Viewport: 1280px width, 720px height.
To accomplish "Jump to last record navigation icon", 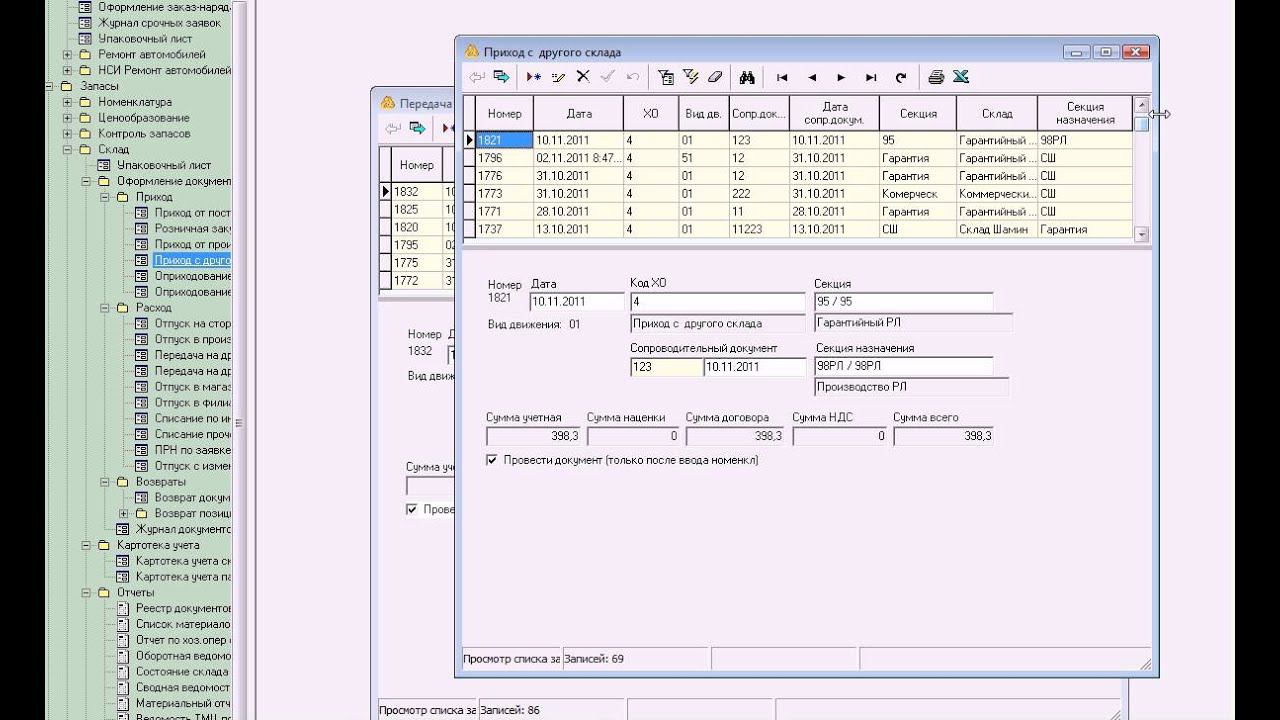I will point(871,77).
